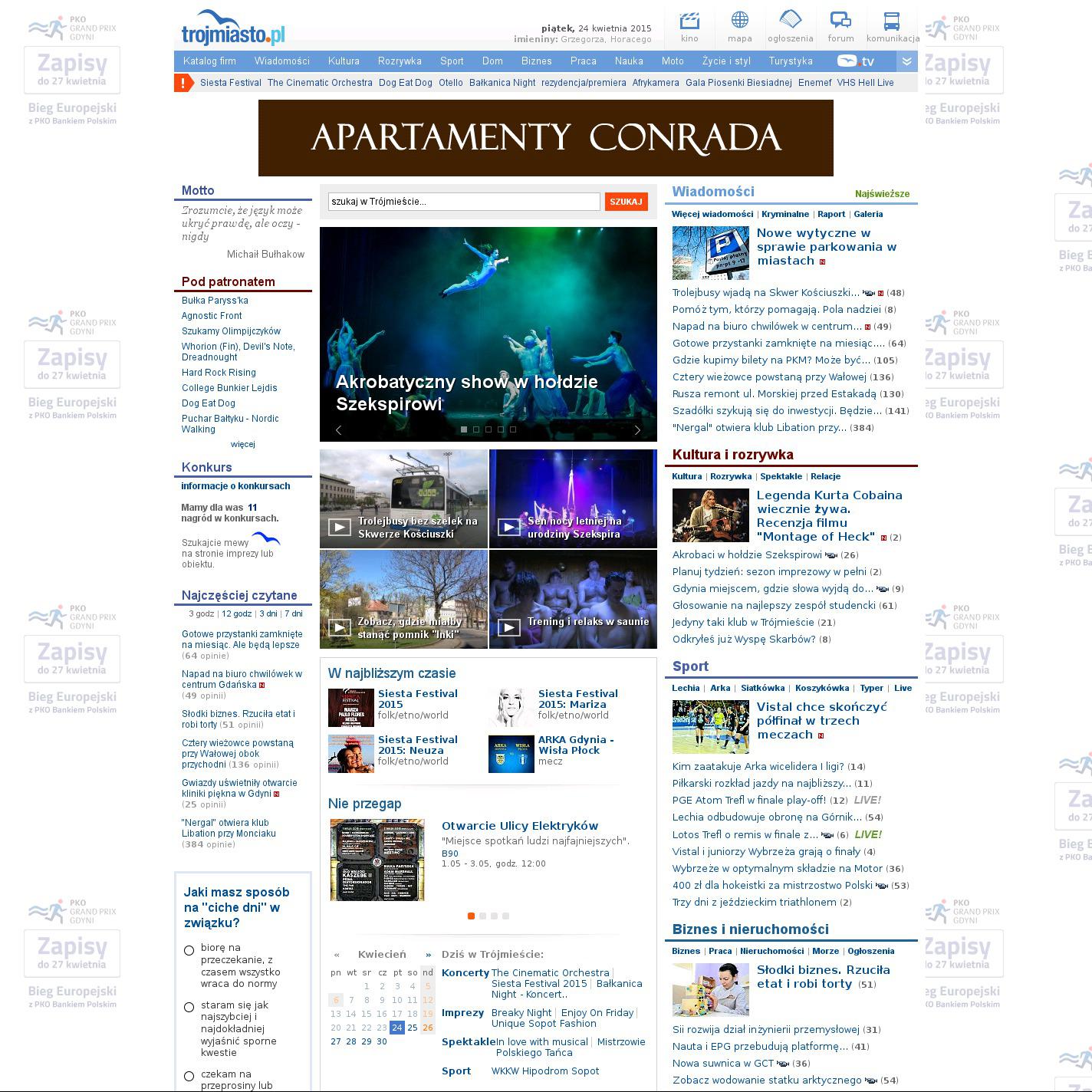
Task: Switch Najczęściej czytane to 3 dni
Action: coord(268,613)
